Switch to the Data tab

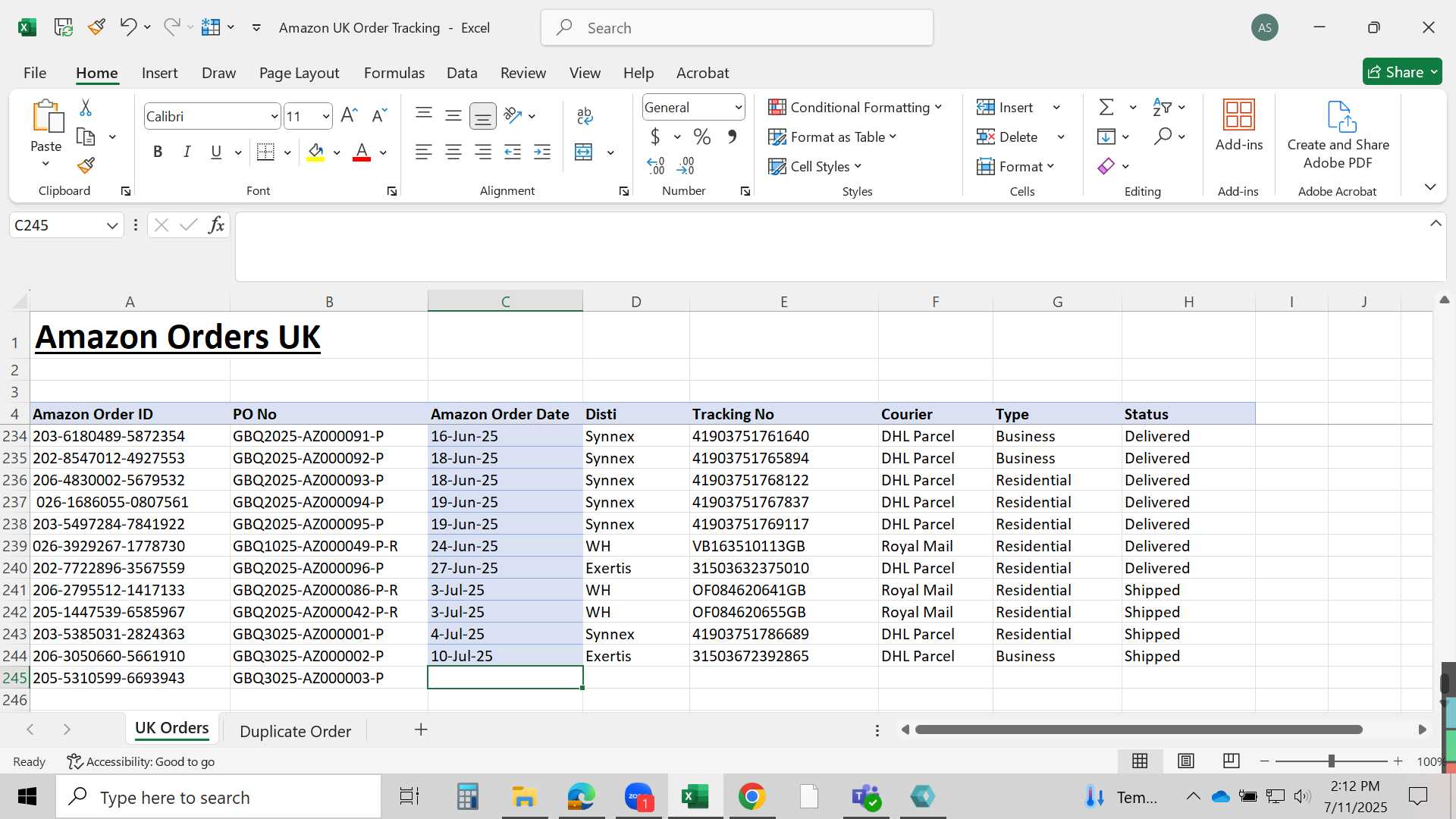click(462, 73)
